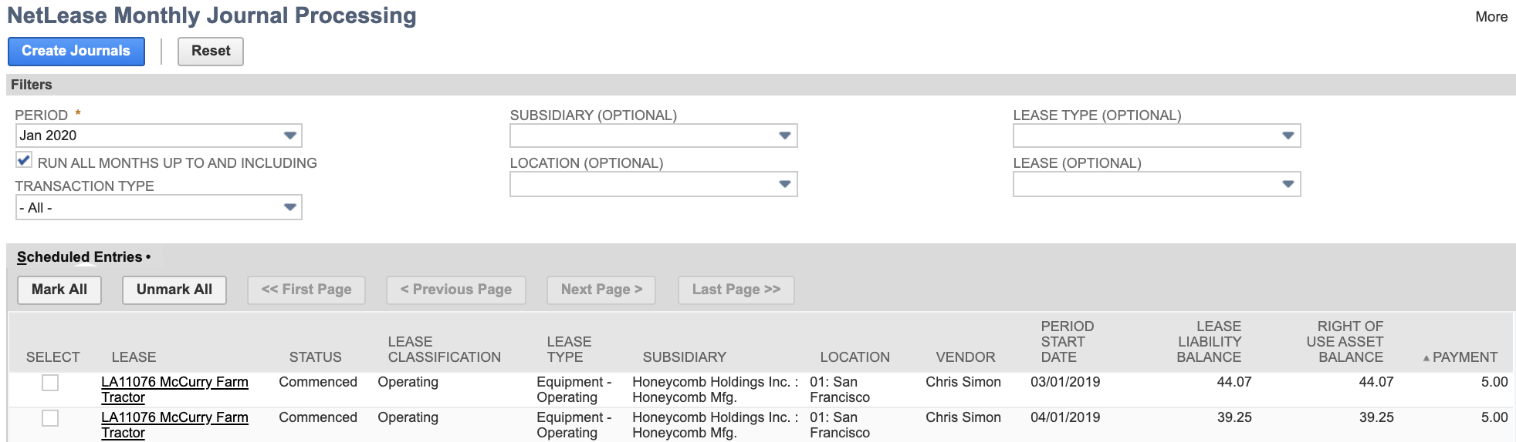Open the More menu
Image resolution: width=1516 pixels, height=442 pixels.
[1491, 16]
